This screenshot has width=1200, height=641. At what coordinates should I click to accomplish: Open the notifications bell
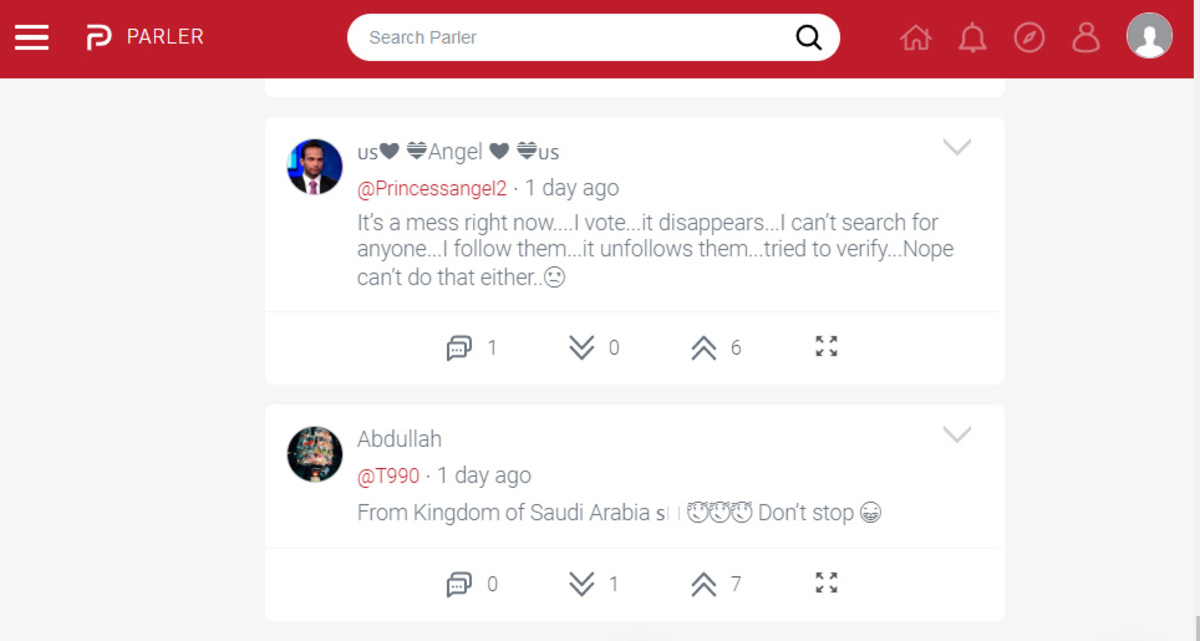(x=972, y=38)
